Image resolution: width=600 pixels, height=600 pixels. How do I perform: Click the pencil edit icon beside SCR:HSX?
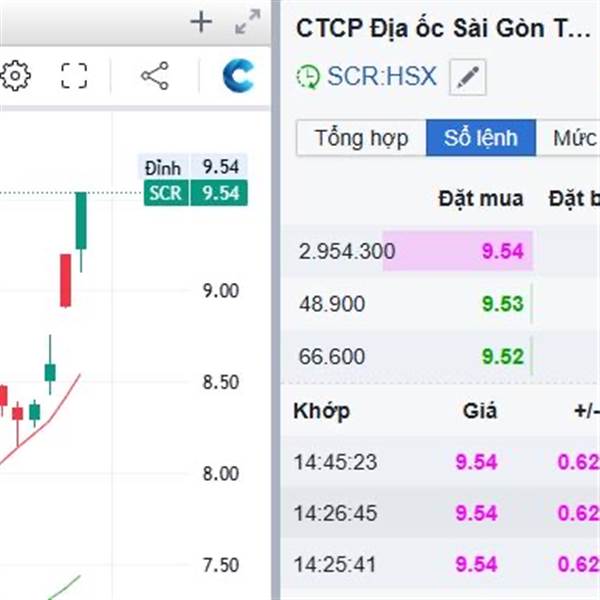[x=468, y=77]
